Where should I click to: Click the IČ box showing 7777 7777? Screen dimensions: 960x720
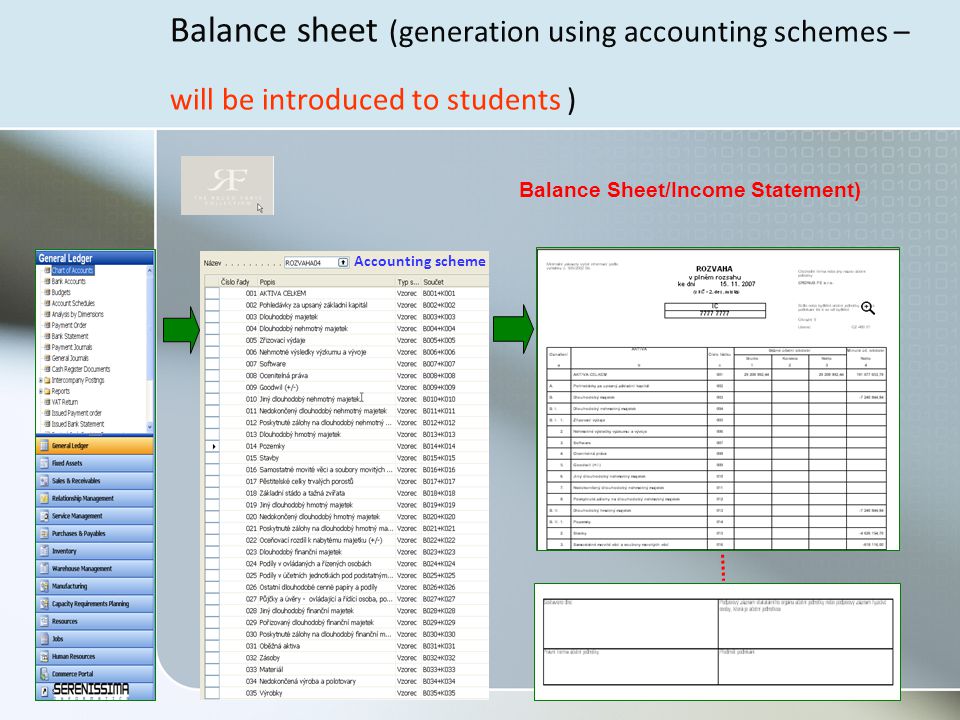pyautogui.click(x=714, y=310)
